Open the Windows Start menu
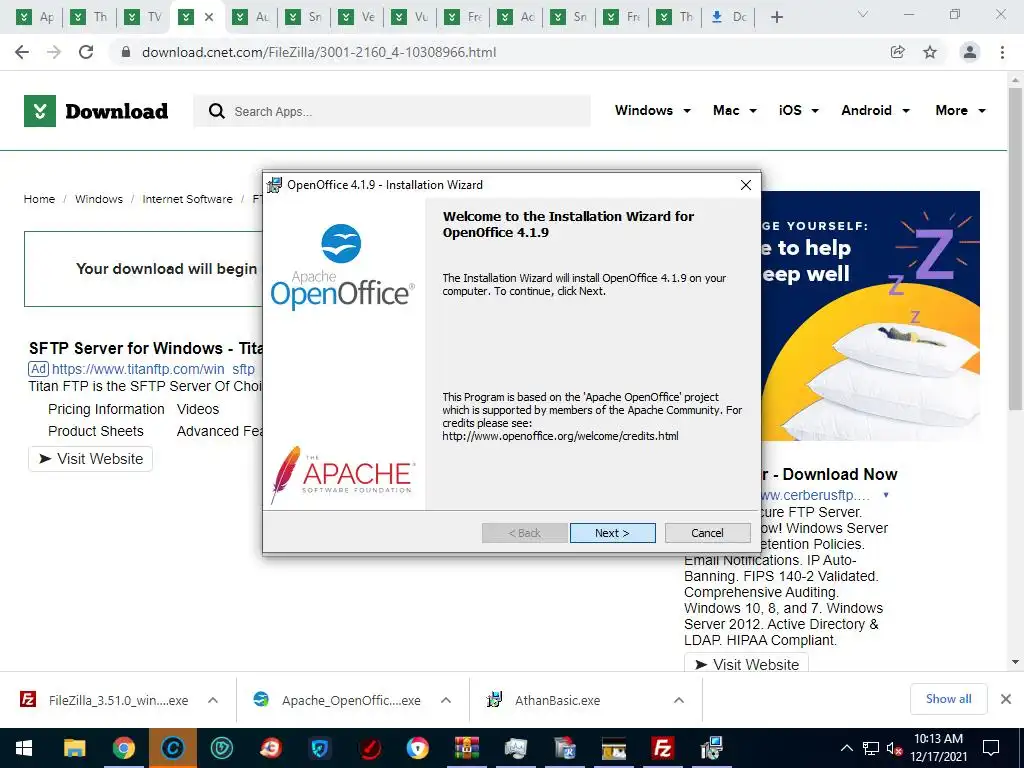 click(24, 748)
